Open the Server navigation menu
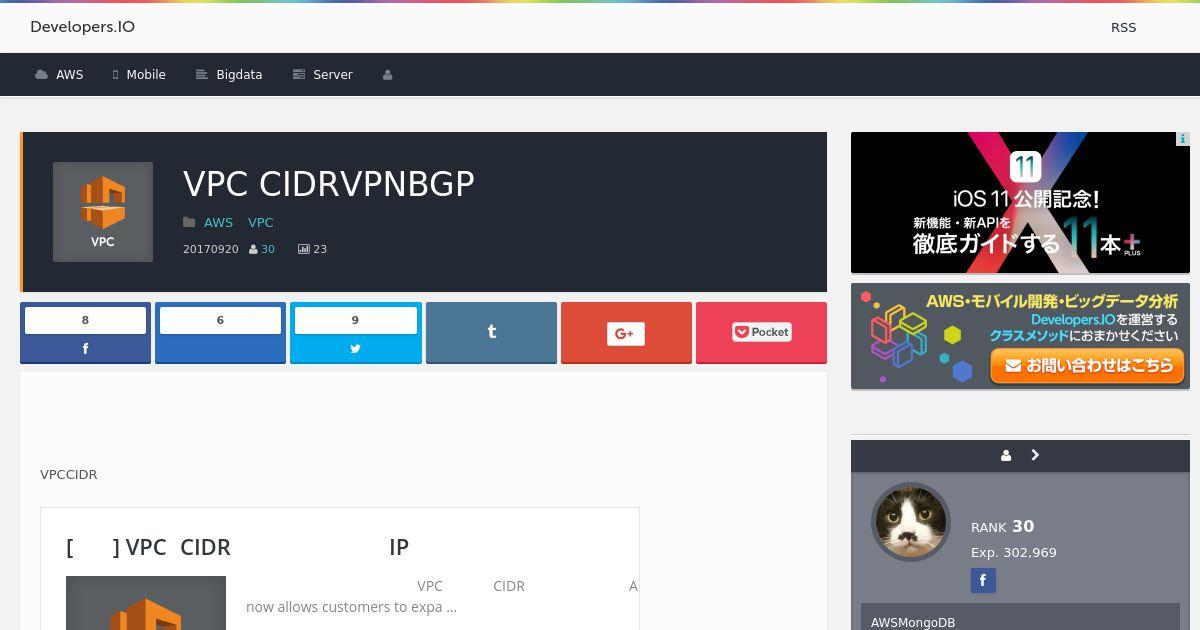This screenshot has width=1200, height=630. tap(322, 75)
